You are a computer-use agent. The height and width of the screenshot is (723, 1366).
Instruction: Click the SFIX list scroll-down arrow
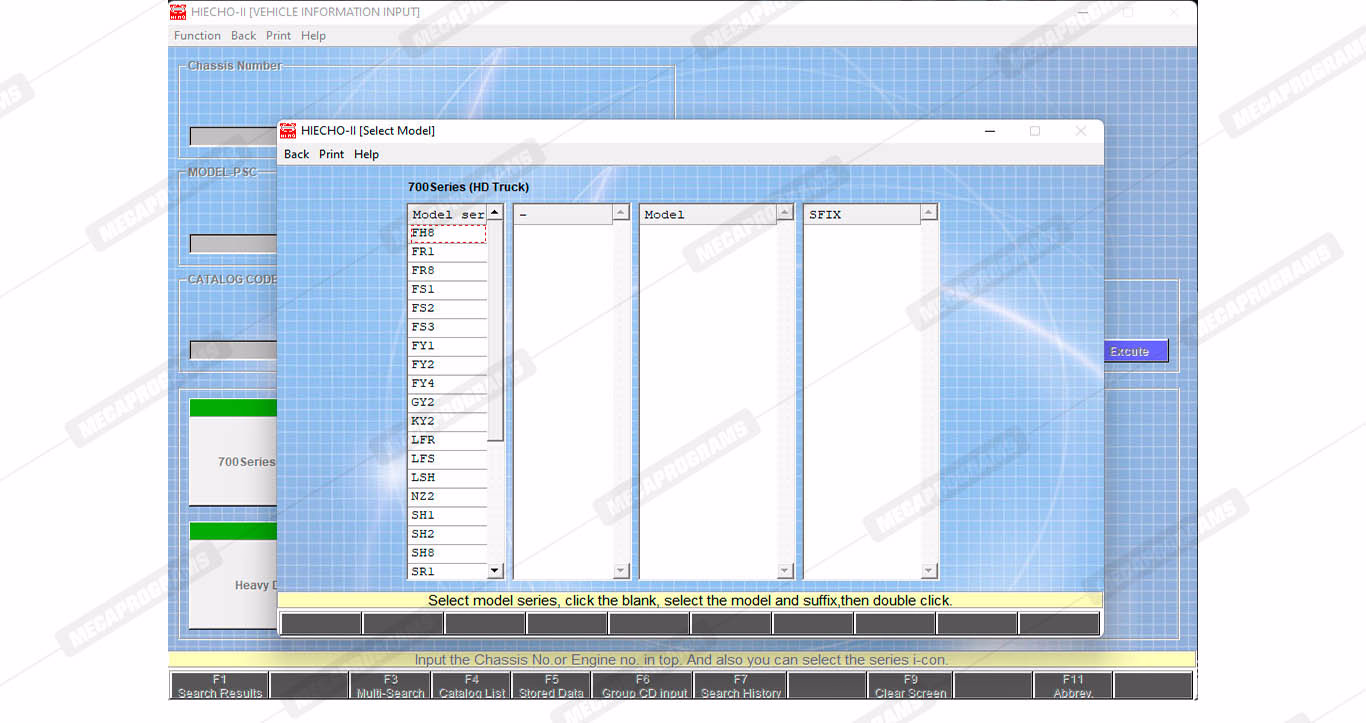pyautogui.click(x=928, y=571)
